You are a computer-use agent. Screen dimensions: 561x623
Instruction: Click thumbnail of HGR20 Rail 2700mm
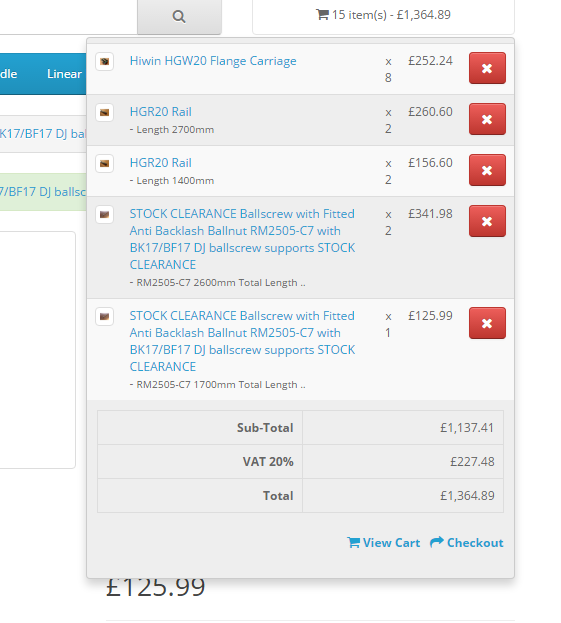(104, 112)
